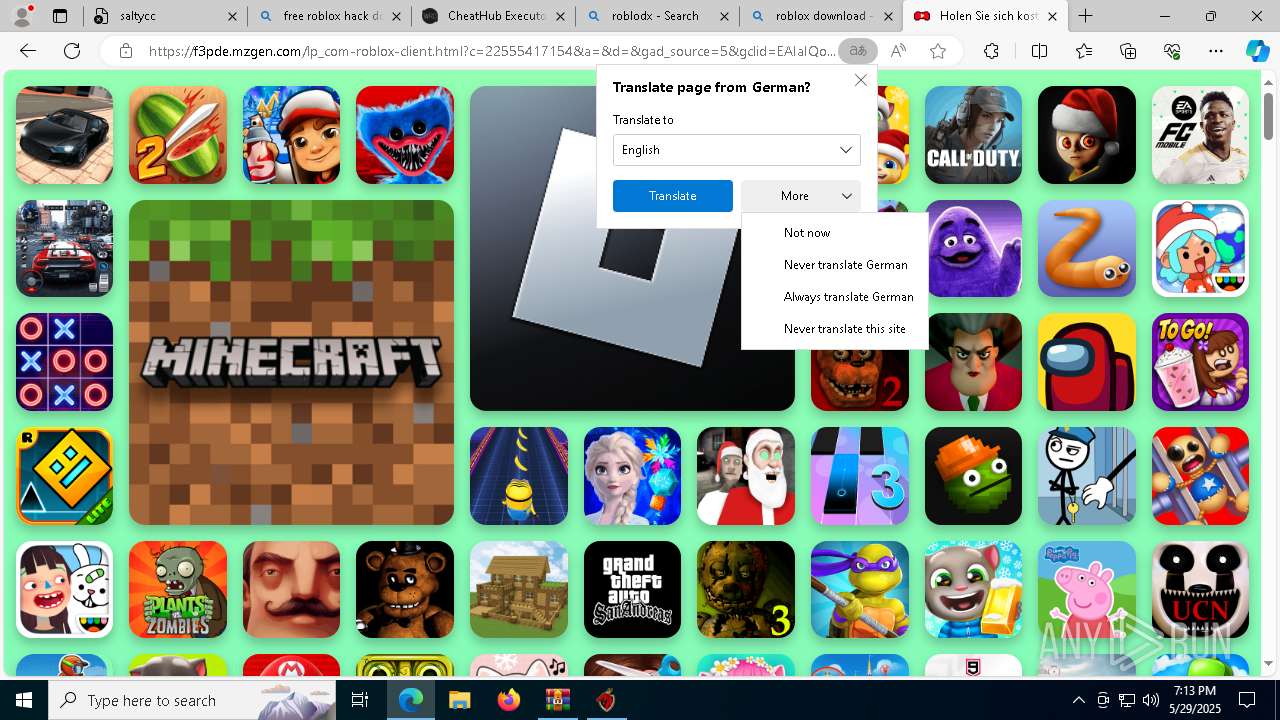Open the notifications action center
1280x720 pixels.
[x=1247, y=700]
